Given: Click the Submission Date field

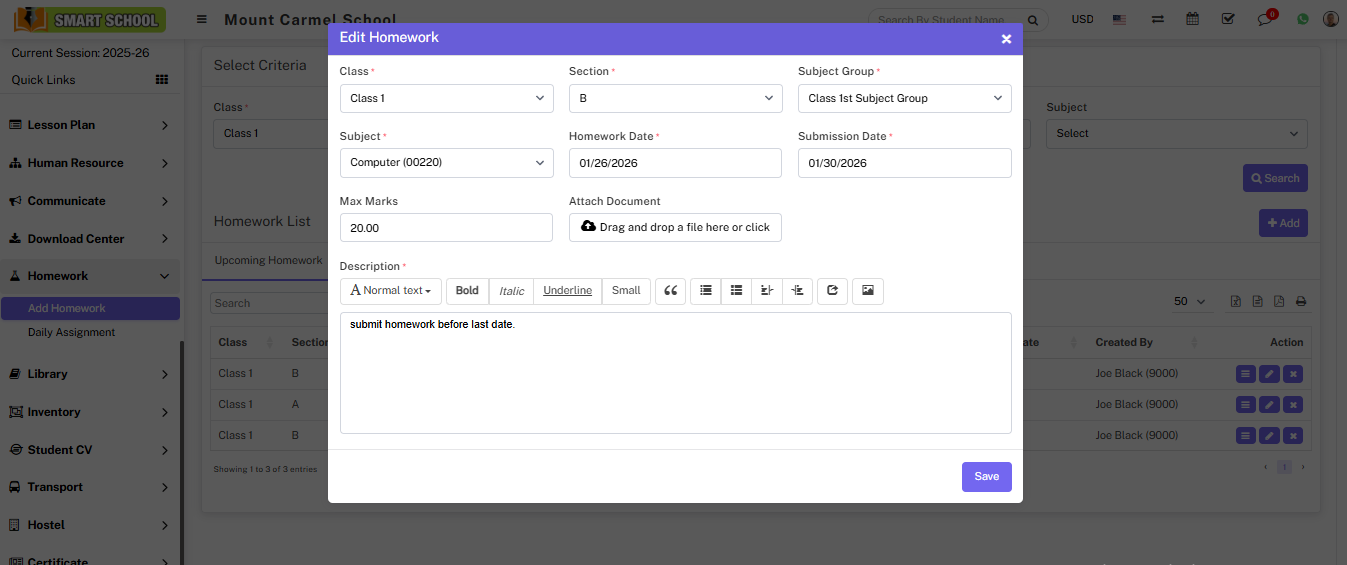Looking at the screenshot, I should click(904, 163).
